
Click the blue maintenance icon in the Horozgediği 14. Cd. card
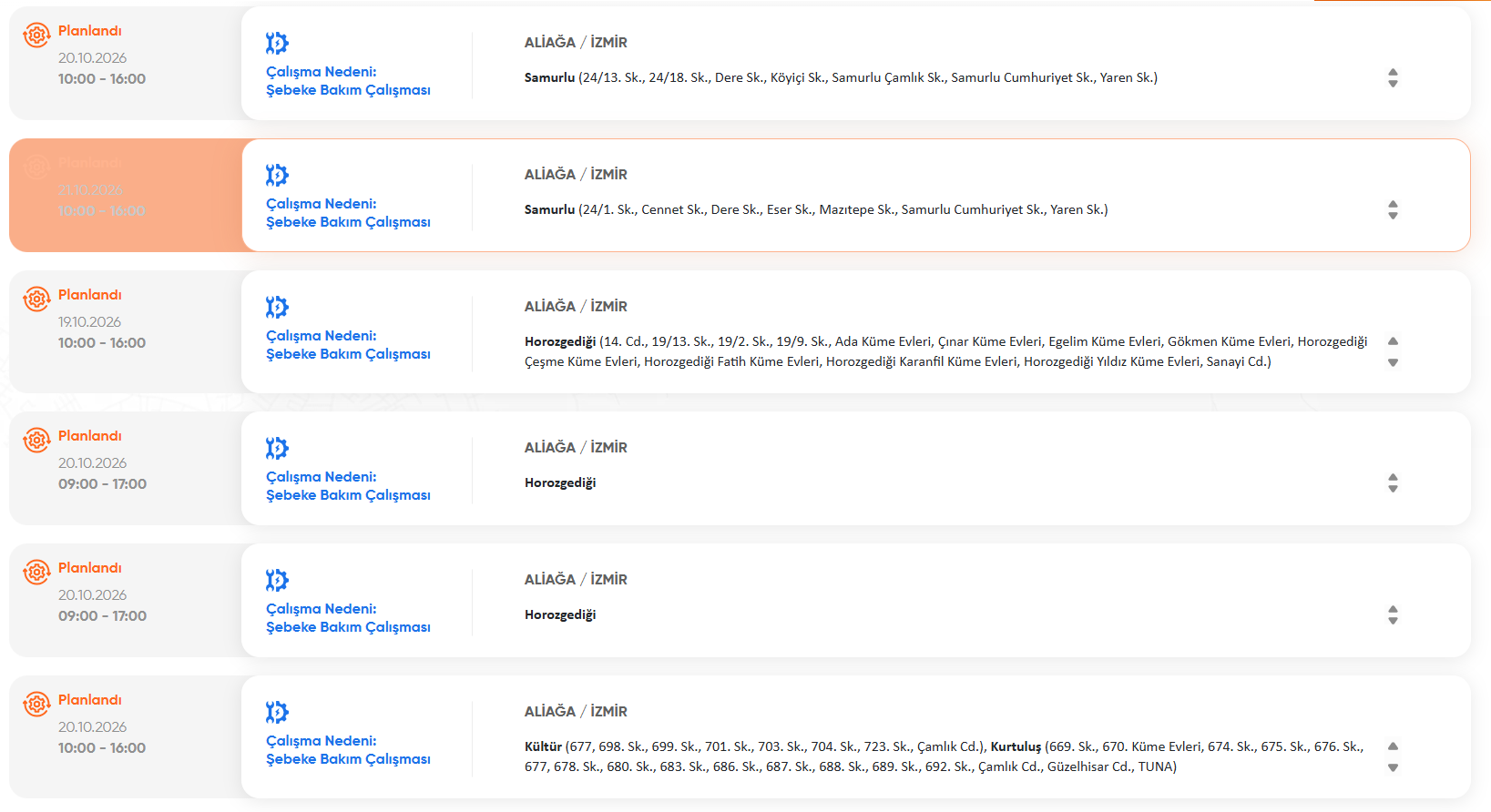point(277,307)
